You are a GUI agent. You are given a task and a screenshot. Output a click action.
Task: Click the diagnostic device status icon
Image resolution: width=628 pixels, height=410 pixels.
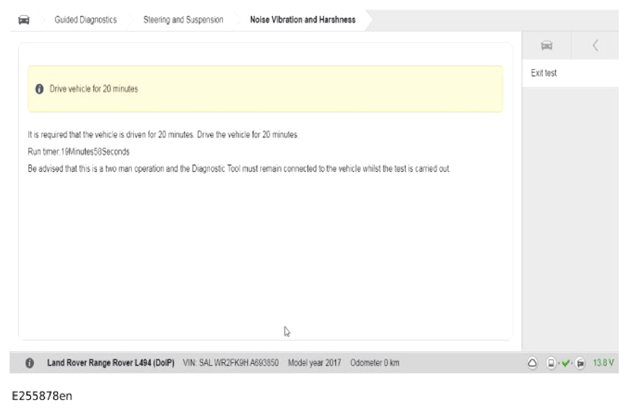[x=551, y=363]
